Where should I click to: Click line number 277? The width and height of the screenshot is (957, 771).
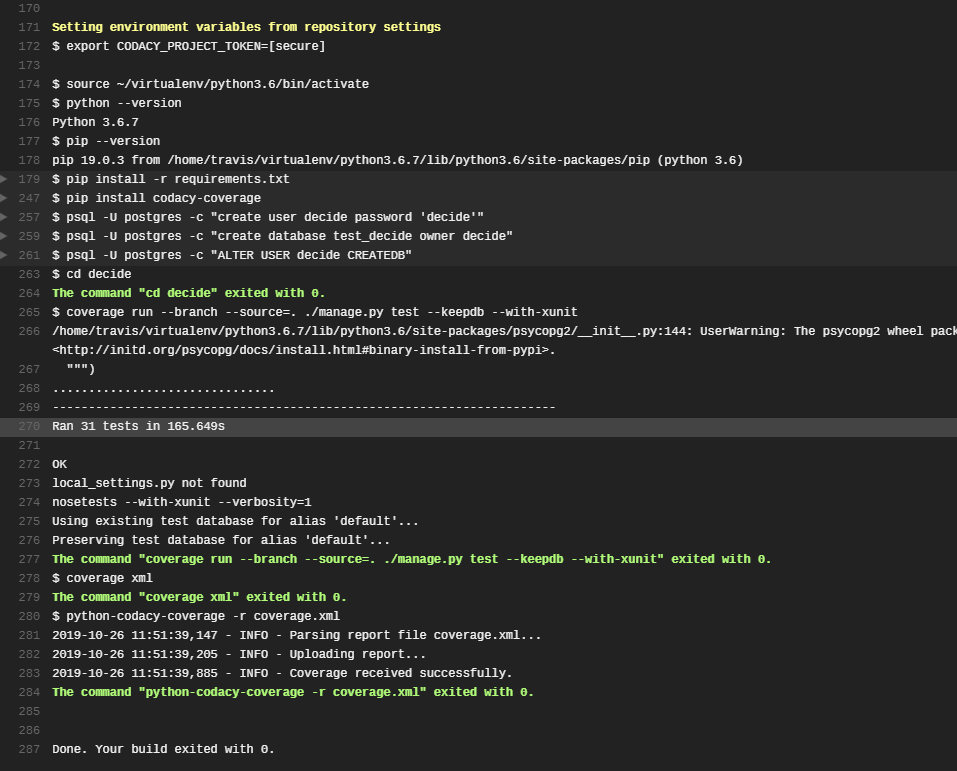[x=29, y=559]
